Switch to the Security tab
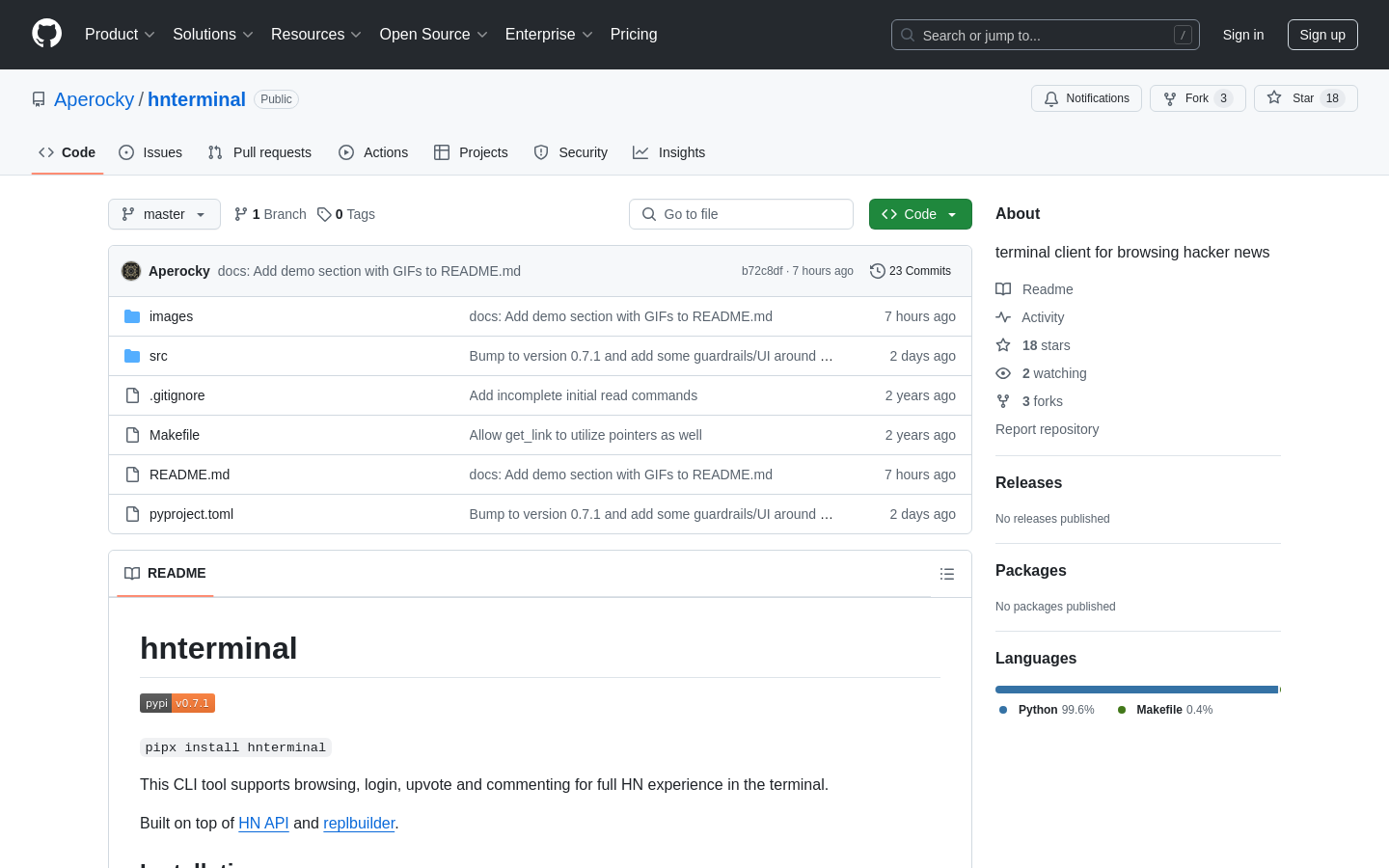This screenshot has width=1389, height=868. point(571,152)
